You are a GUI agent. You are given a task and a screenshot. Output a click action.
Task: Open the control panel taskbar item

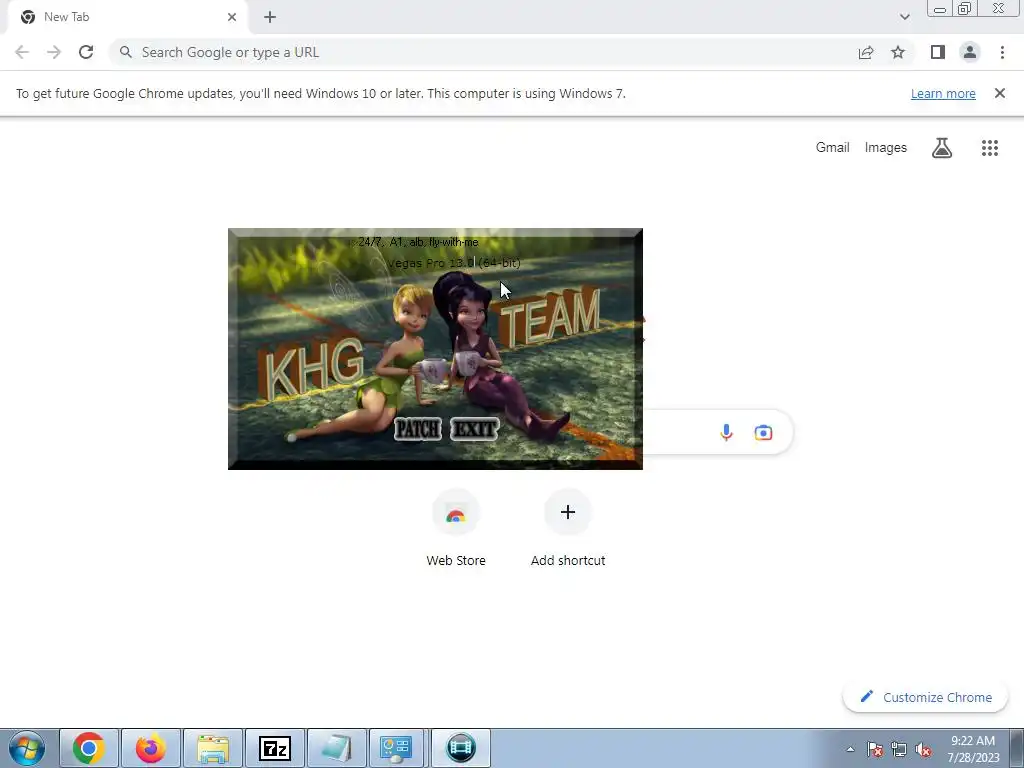[x=399, y=748]
